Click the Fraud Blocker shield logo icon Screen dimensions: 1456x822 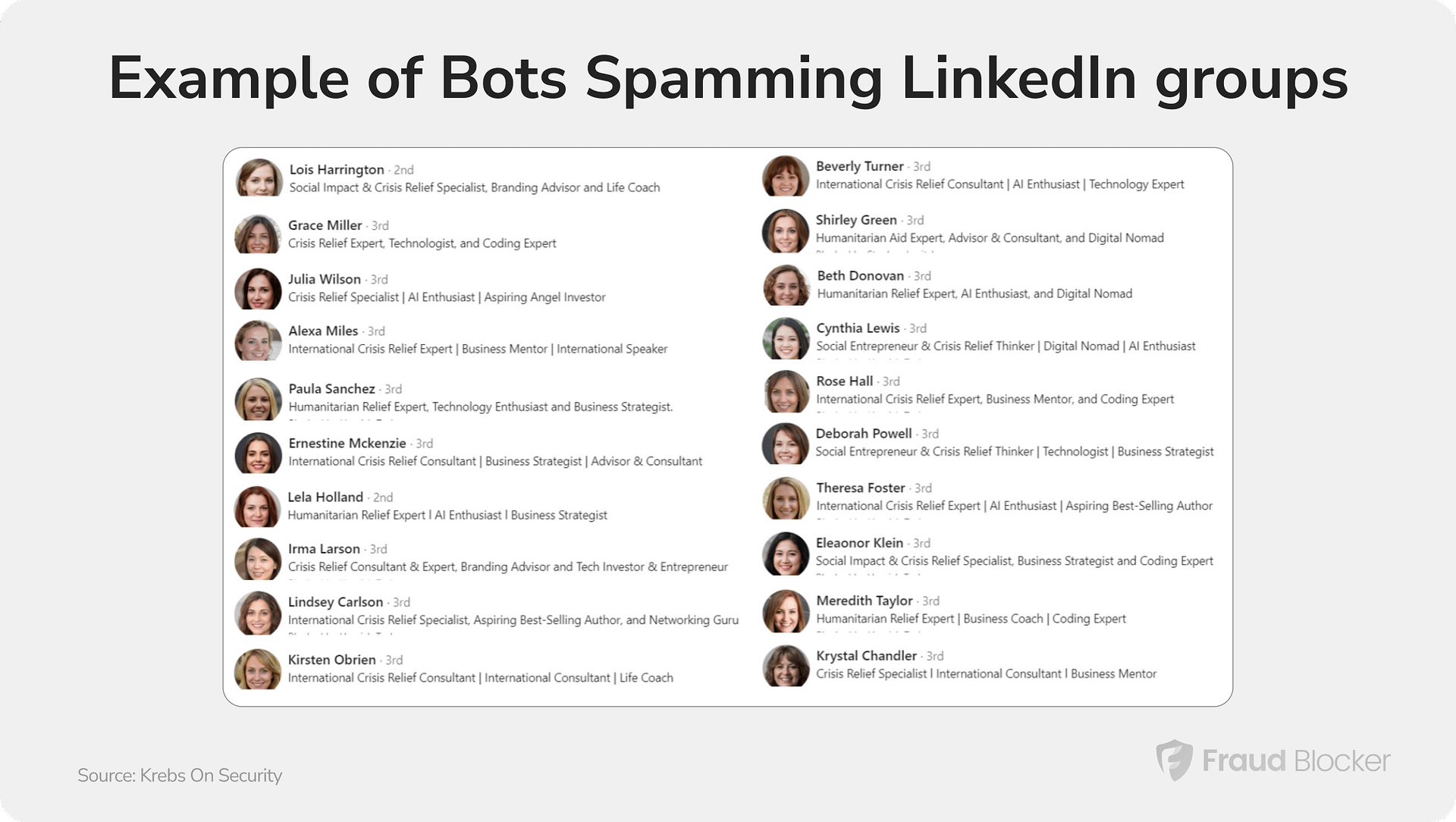coord(1174,760)
